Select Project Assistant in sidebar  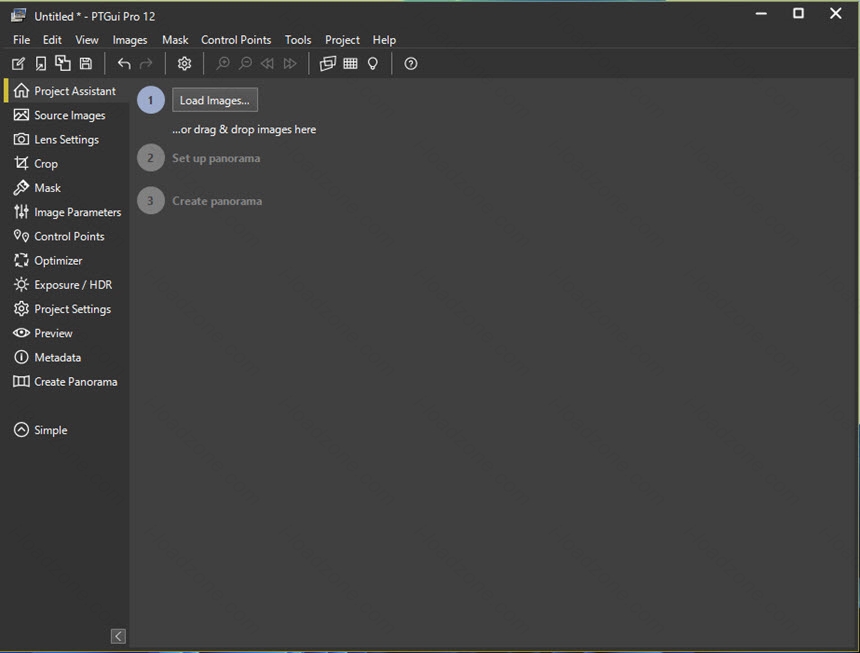click(65, 91)
